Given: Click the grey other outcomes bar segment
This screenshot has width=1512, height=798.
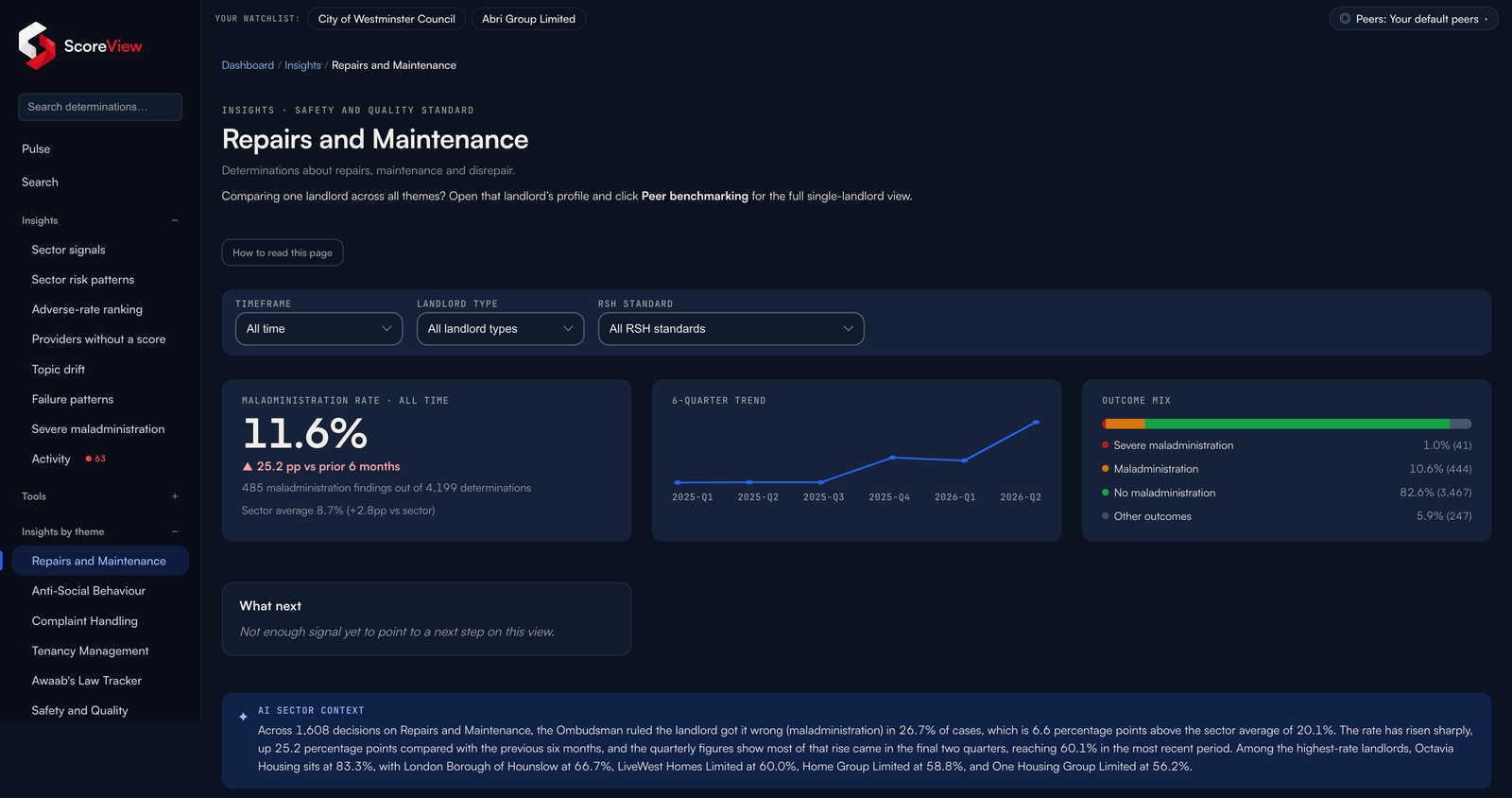Looking at the screenshot, I should click(1461, 424).
